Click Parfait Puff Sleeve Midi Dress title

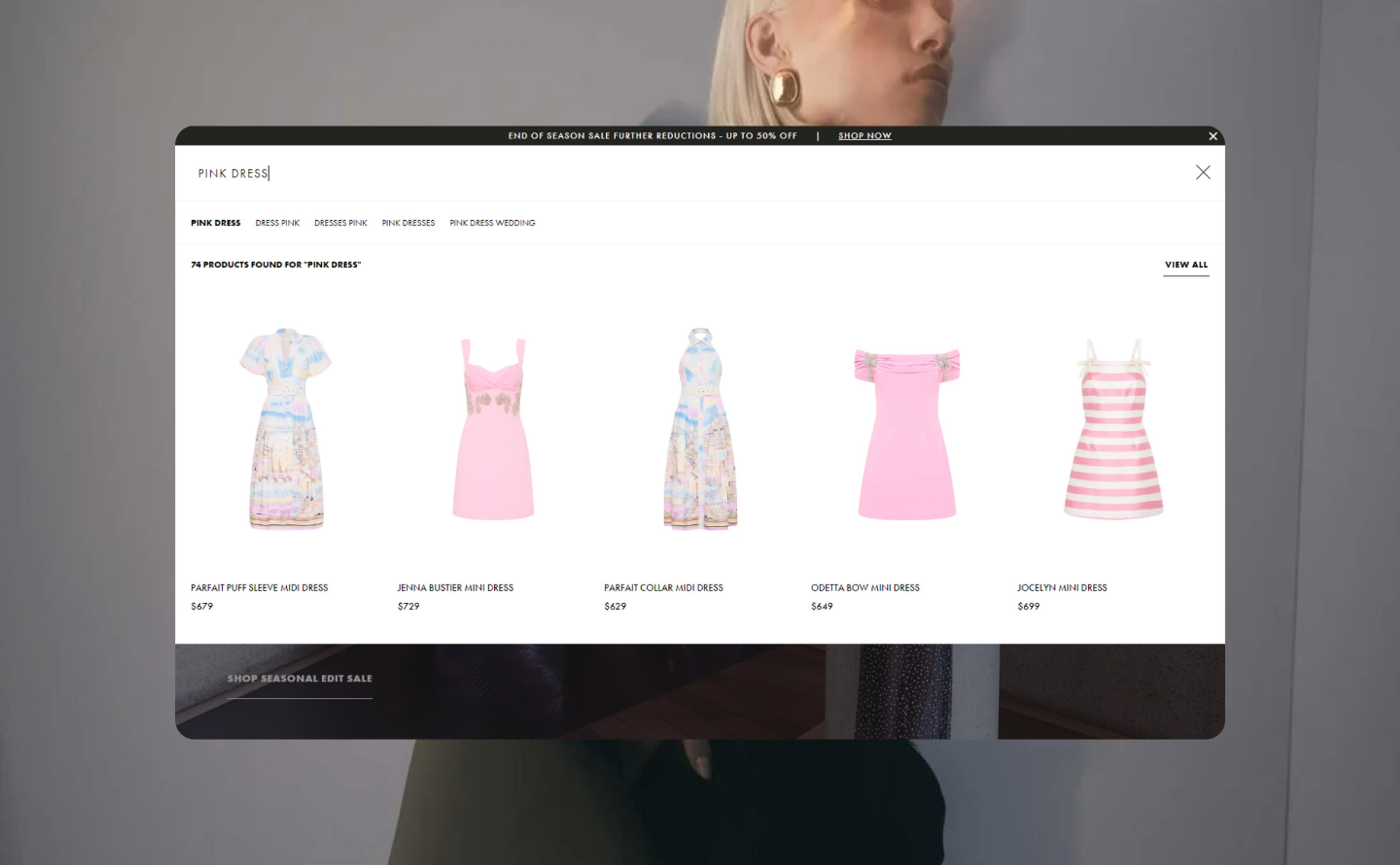(259, 588)
